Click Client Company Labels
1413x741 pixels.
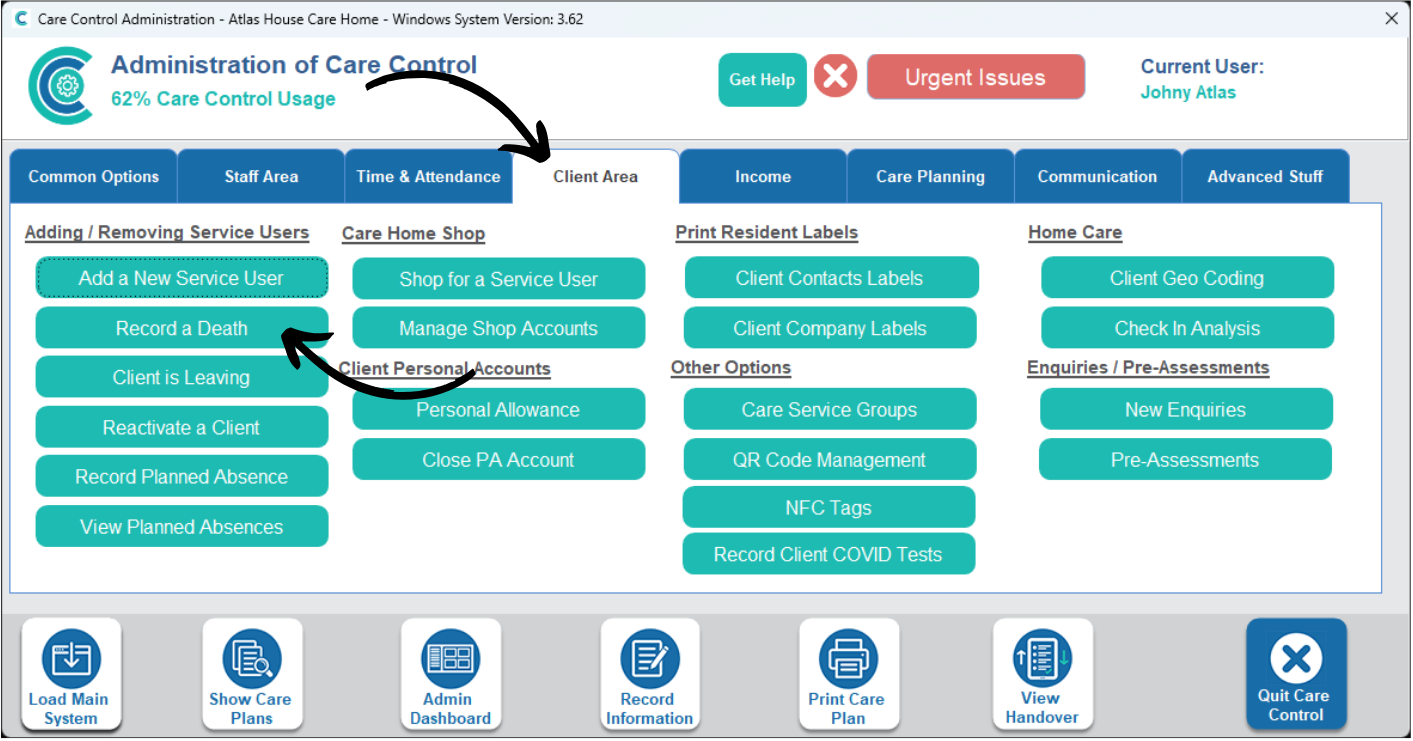click(x=830, y=328)
